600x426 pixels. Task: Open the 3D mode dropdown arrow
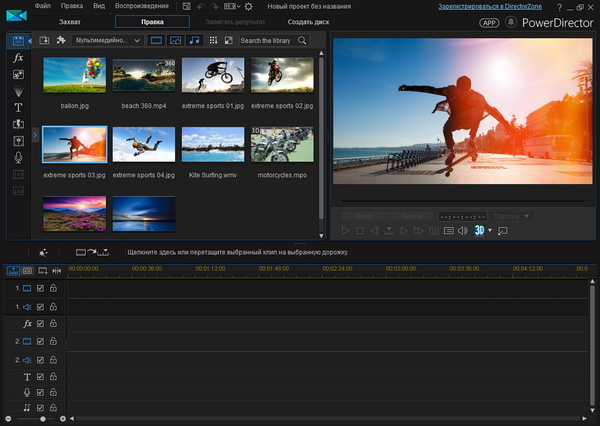[491, 231]
